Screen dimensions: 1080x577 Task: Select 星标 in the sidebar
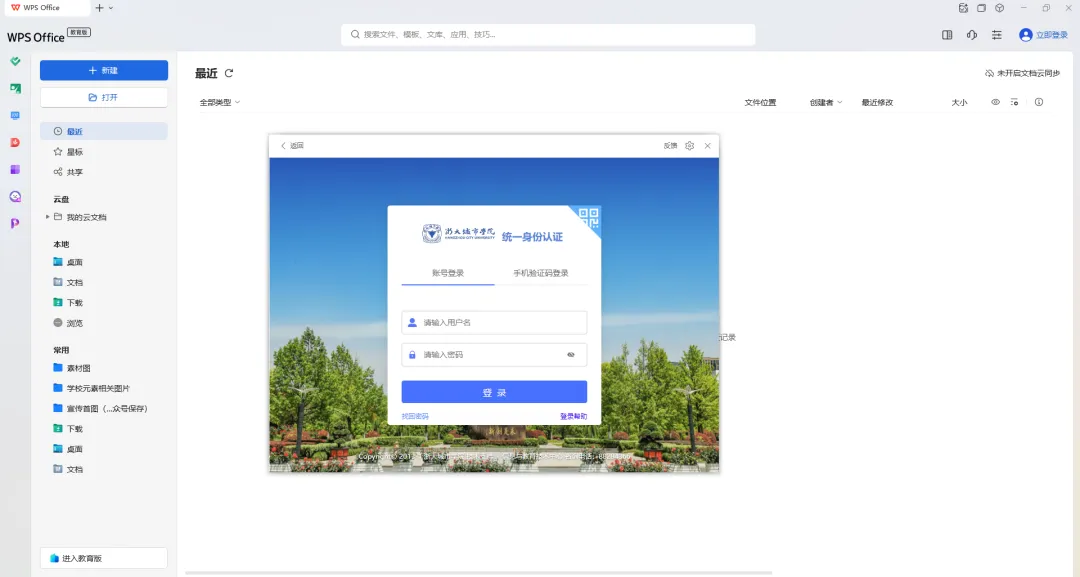[104, 151]
